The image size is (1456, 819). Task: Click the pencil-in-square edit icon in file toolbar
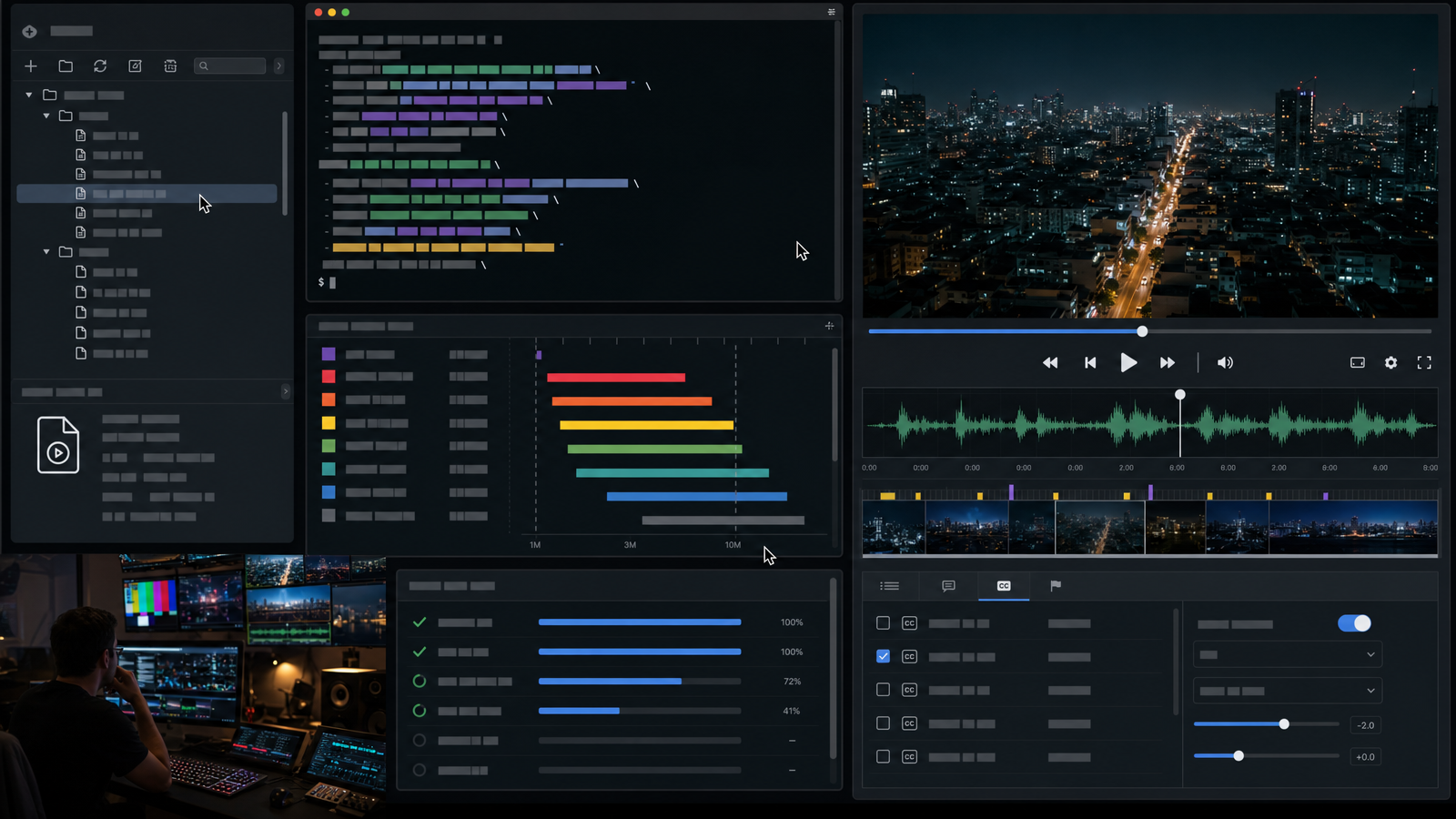(135, 66)
